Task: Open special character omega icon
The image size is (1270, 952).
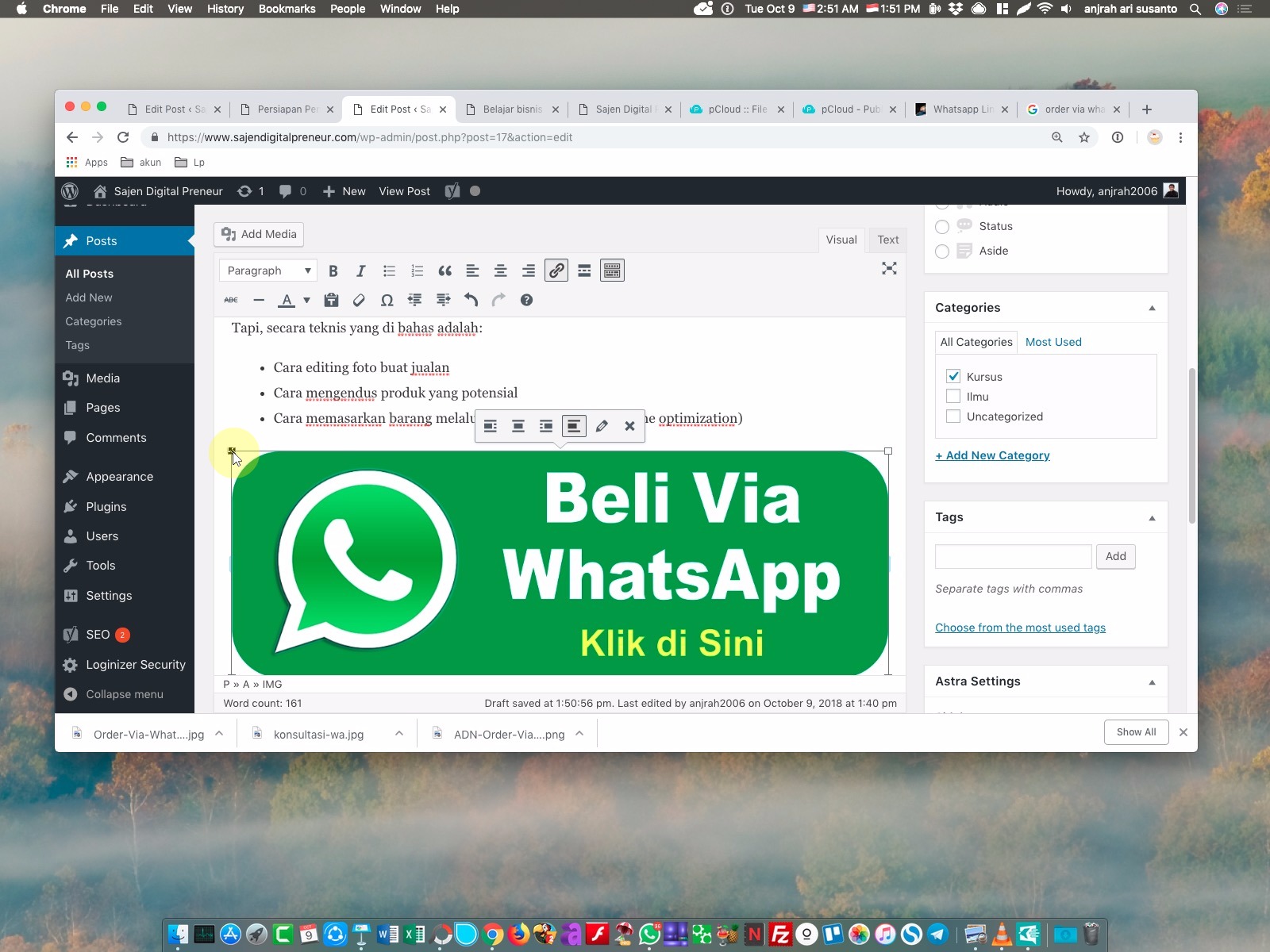Action: click(x=387, y=300)
